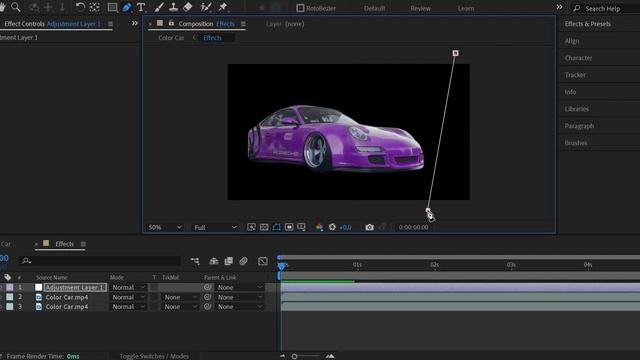Image resolution: width=640 pixels, height=360 pixels.
Task: Select the Brush tool
Action: [159, 7]
